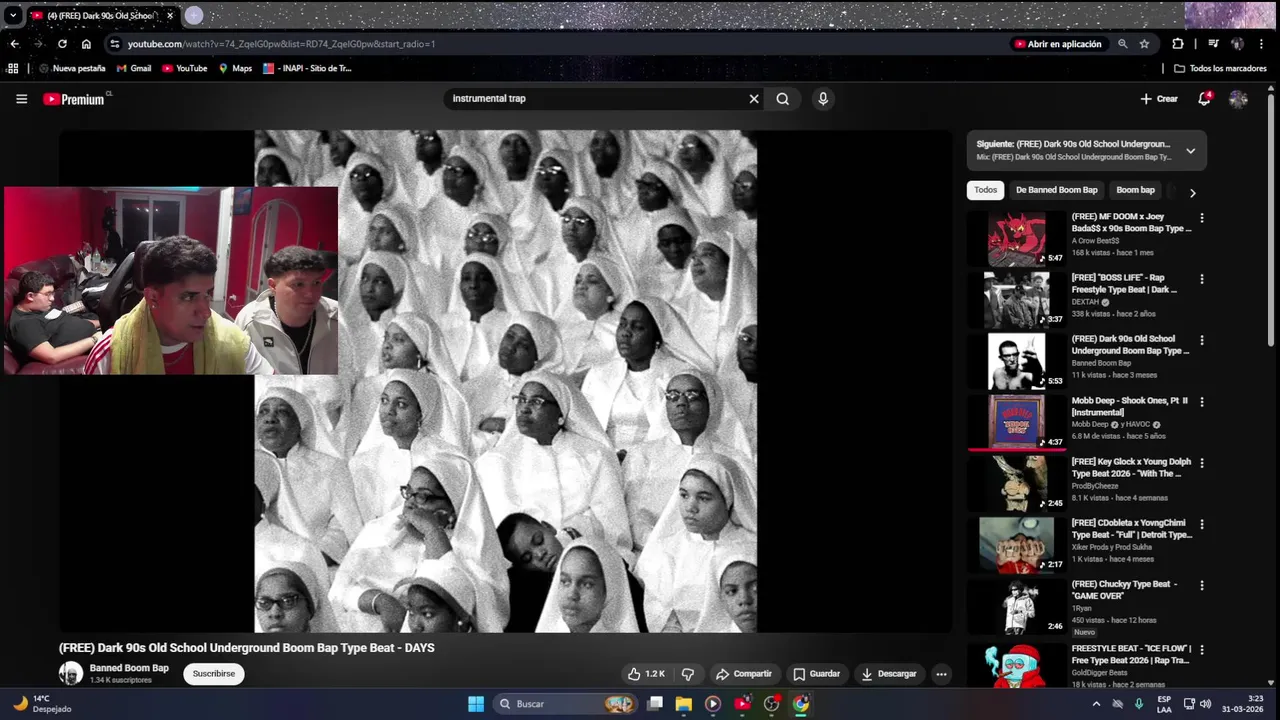Click the video player to pause
Screen dimensions: 1280x720
[505, 381]
